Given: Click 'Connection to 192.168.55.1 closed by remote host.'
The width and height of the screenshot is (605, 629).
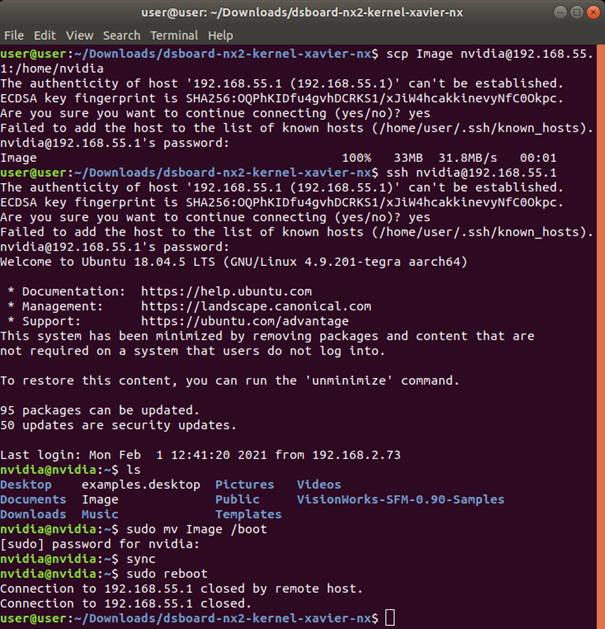Looking at the screenshot, I should click(182, 588).
